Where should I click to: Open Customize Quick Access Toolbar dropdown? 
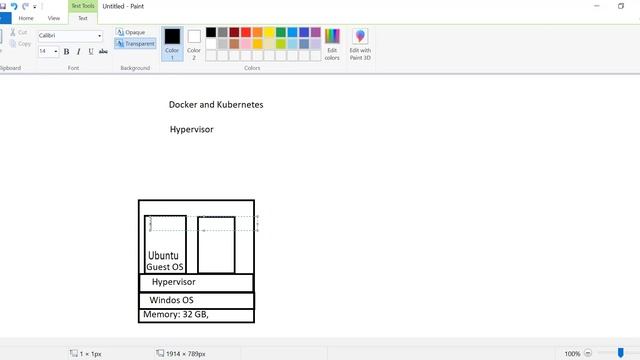pyautogui.click(x=35, y=7)
